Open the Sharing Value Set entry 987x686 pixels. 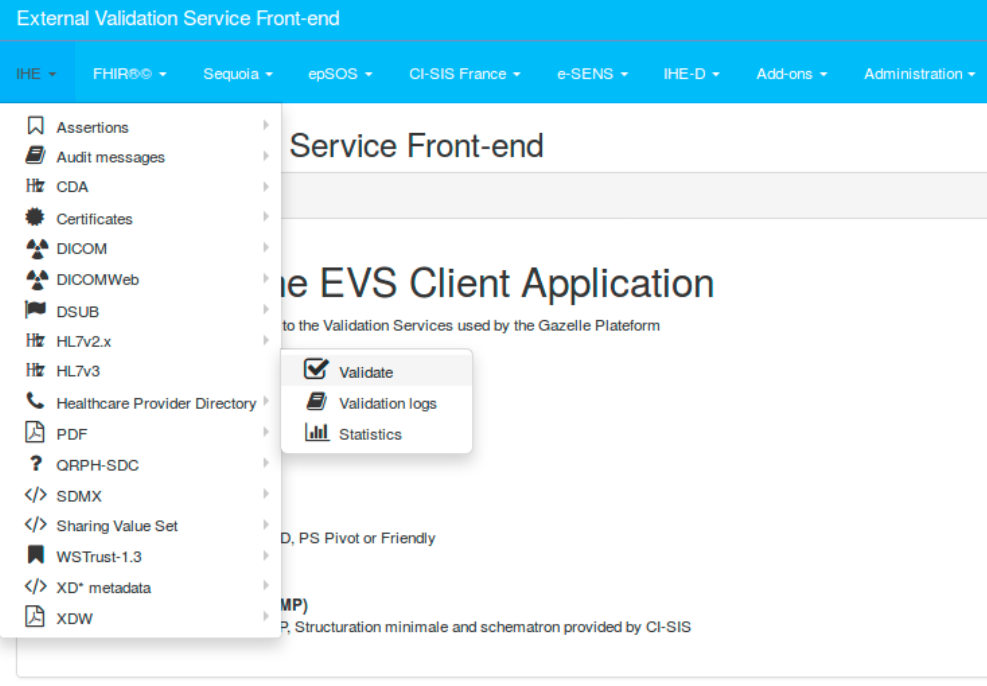click(x=117, y=526)
